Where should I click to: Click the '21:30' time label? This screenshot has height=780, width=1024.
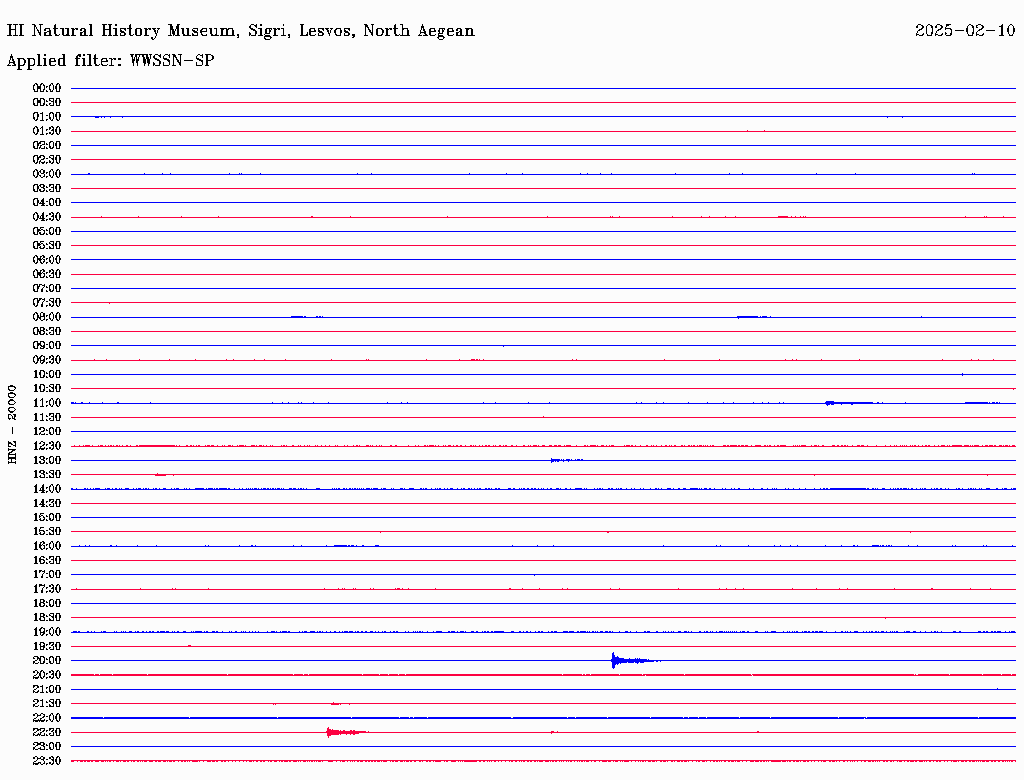click(x=47, y=704)
